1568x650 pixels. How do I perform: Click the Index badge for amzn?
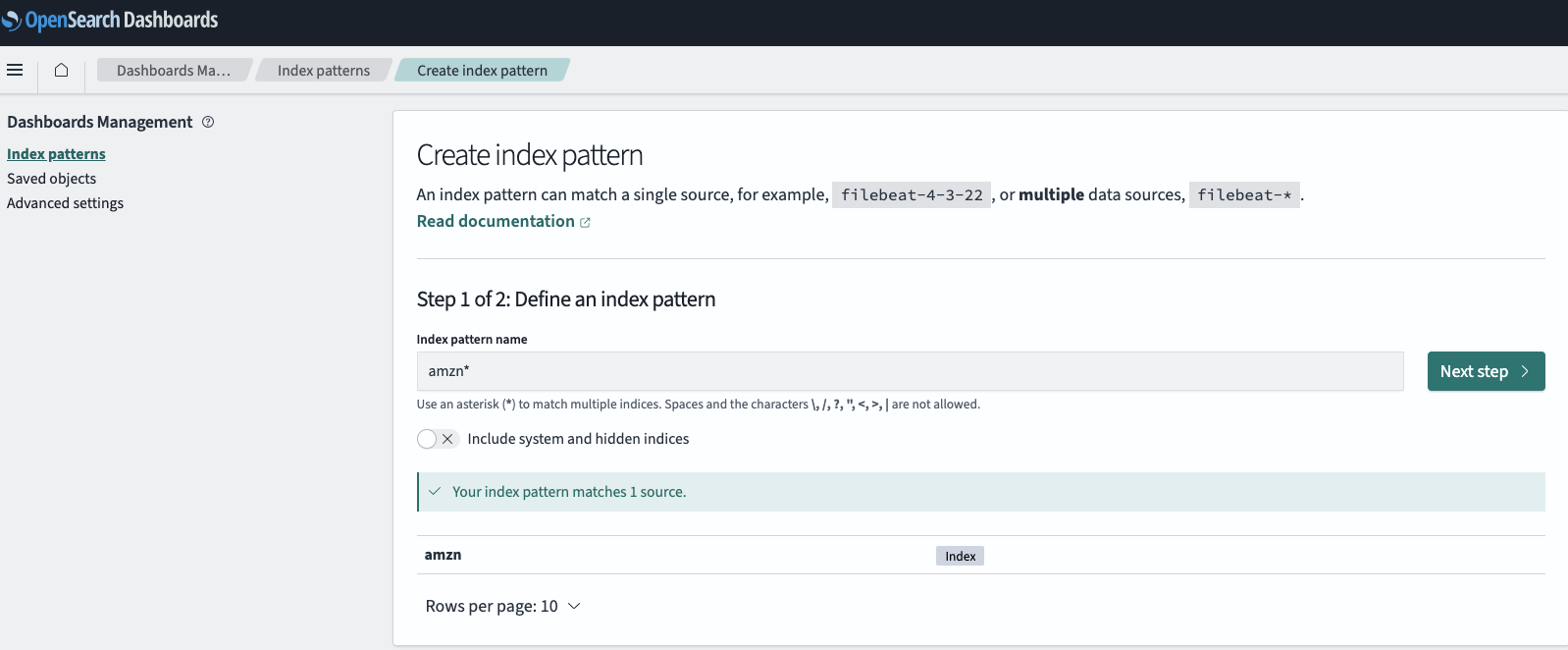(960, 556)
